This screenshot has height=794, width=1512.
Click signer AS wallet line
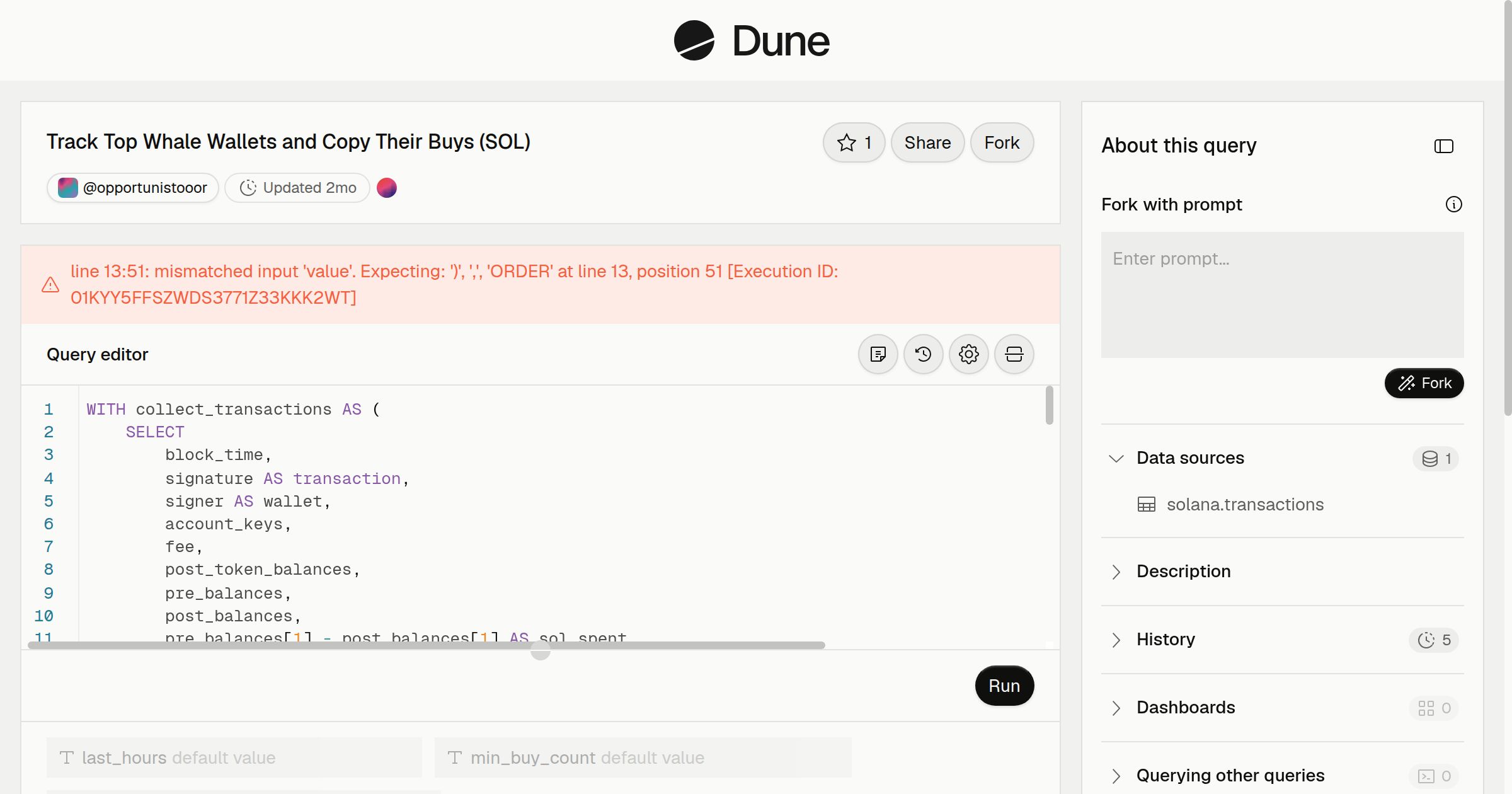[x=248, y=502]
